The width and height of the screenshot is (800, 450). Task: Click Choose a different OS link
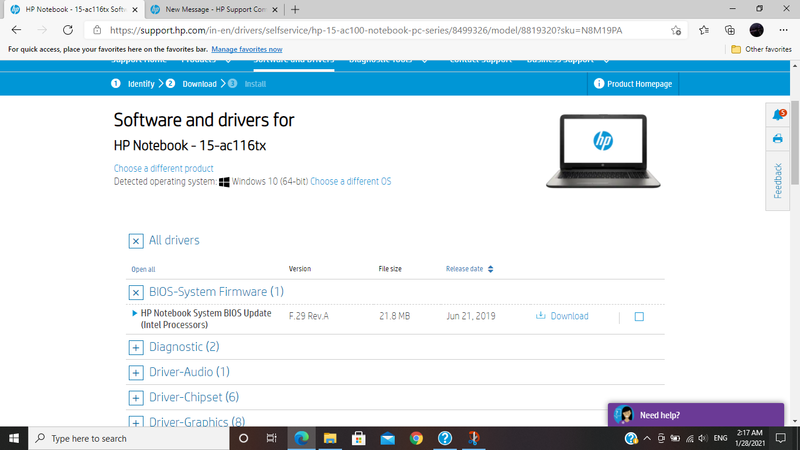[x=351, y=181]
